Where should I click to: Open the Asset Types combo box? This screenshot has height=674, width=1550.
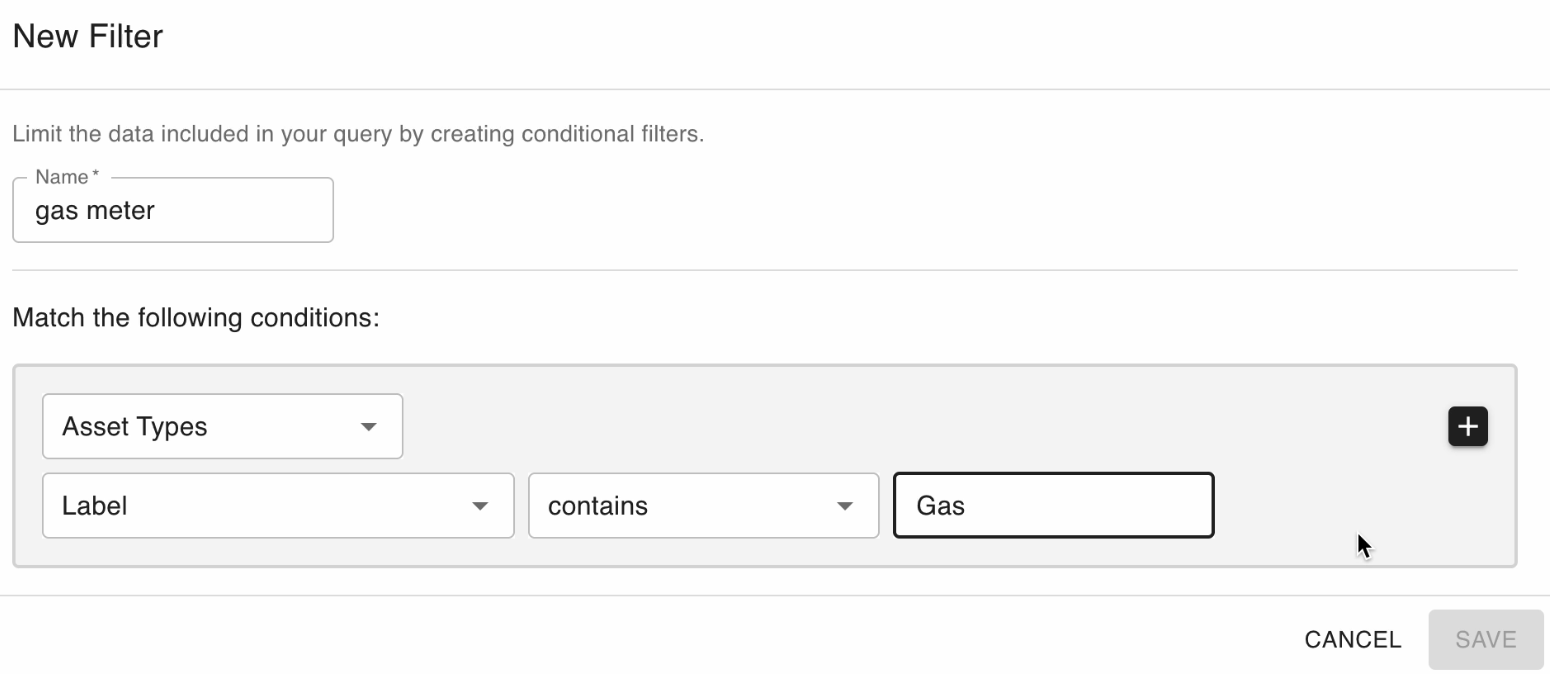[x=222, y=427]
